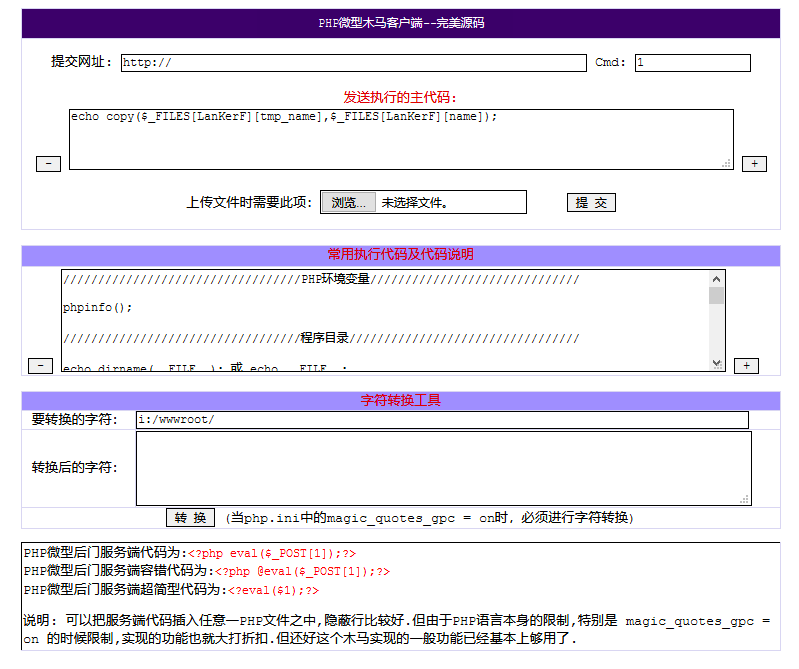This screenshot has height=669, width=799.
Task: Click the main code textarea resize grip
Action: [727, 163]
